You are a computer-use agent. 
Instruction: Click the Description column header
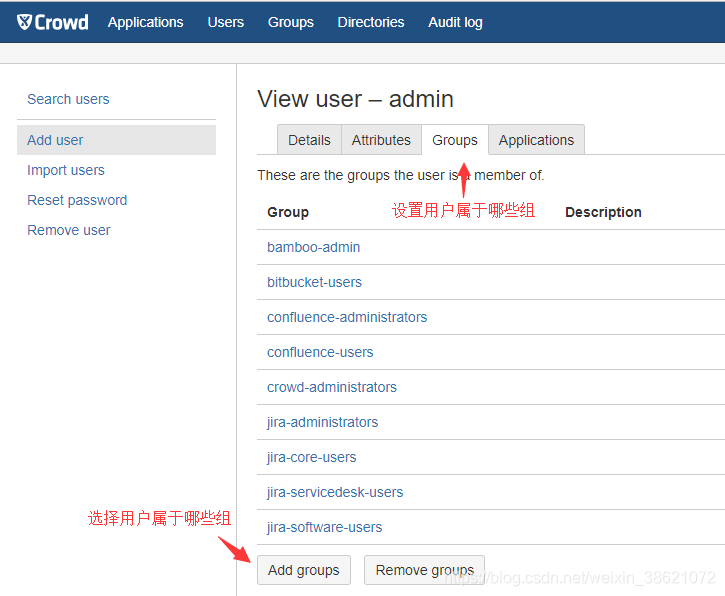click(x=603, y=212)
